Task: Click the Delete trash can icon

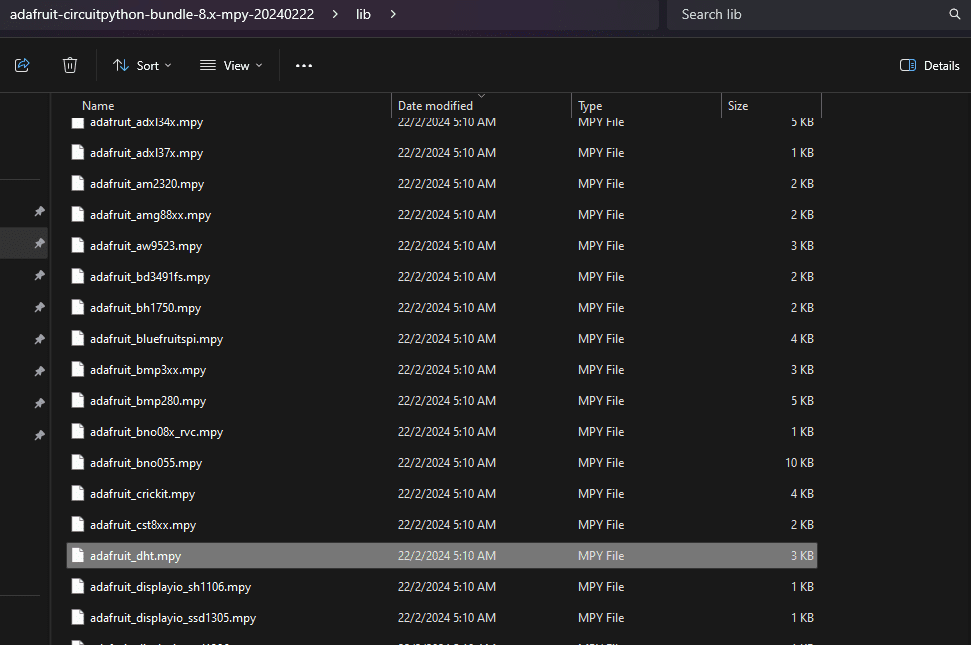Action: (x=70, y=65)
